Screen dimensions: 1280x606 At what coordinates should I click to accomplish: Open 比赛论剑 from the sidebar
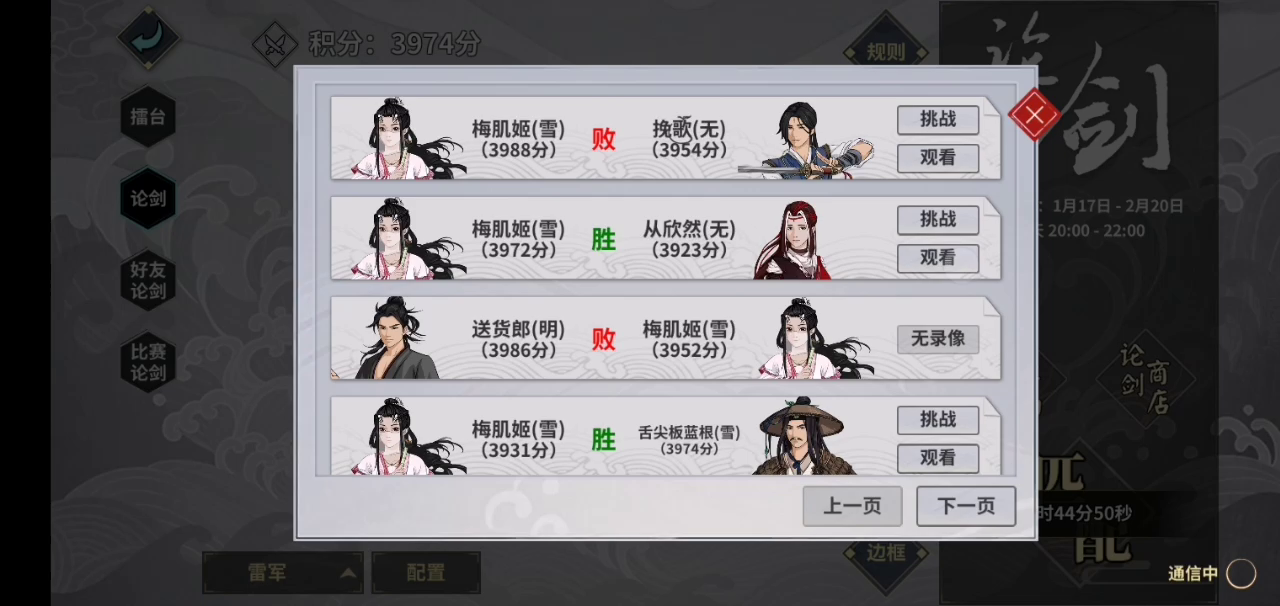148,362
